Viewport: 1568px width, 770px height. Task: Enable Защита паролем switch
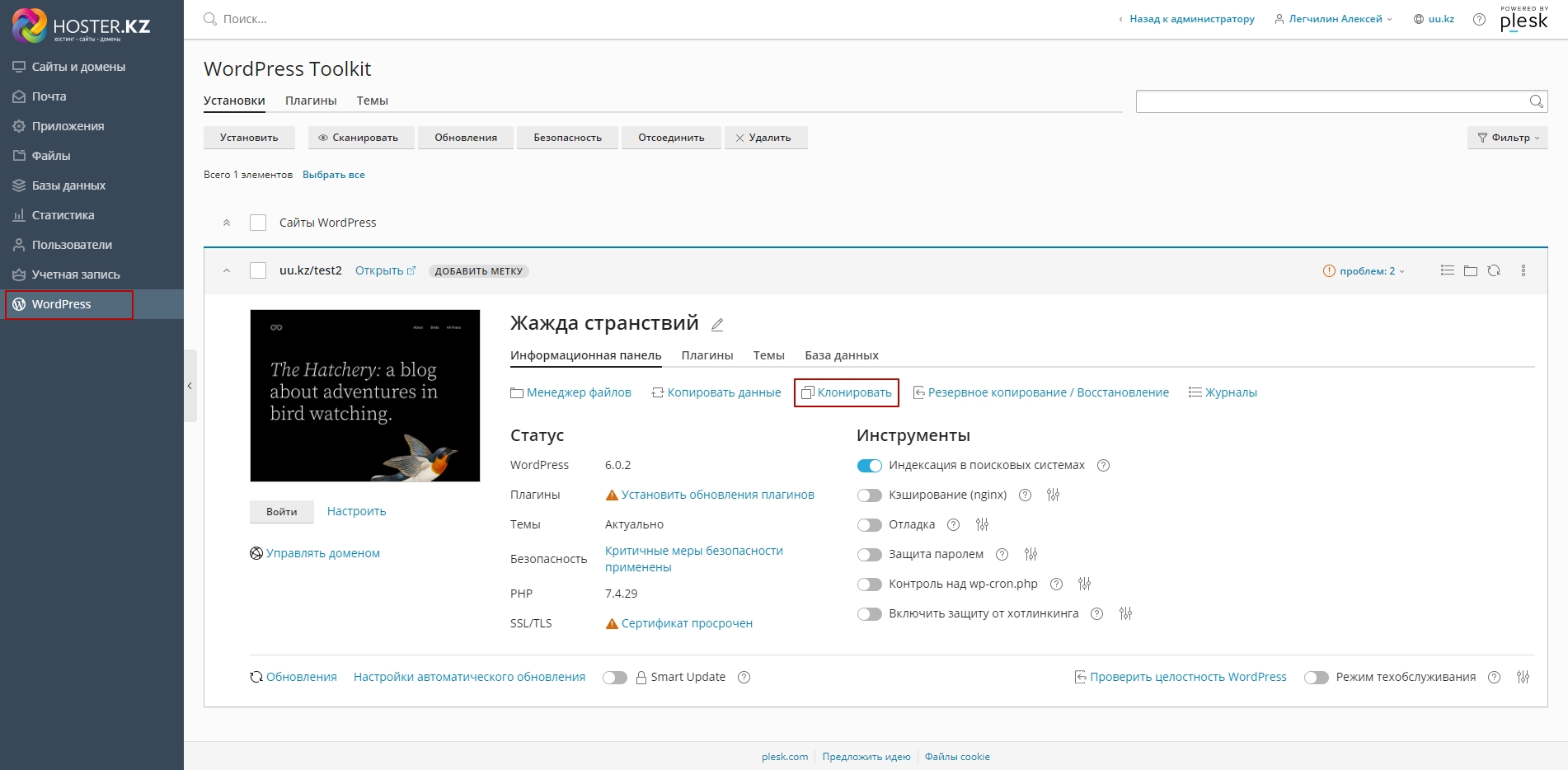[869, 555]
